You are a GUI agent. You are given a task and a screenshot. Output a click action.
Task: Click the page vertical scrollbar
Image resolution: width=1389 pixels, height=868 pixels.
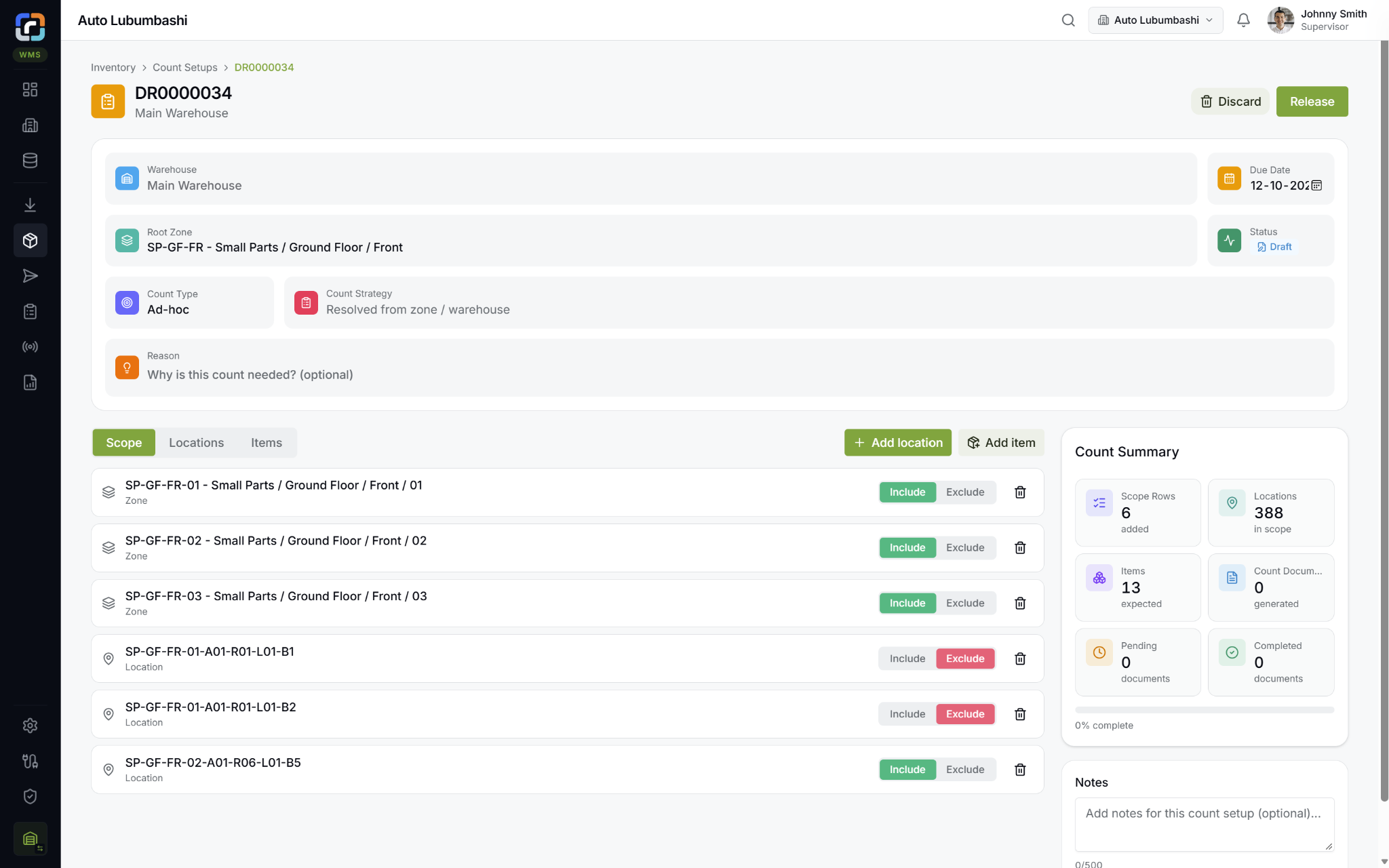pyautogui.click(x=1384, y=420)
